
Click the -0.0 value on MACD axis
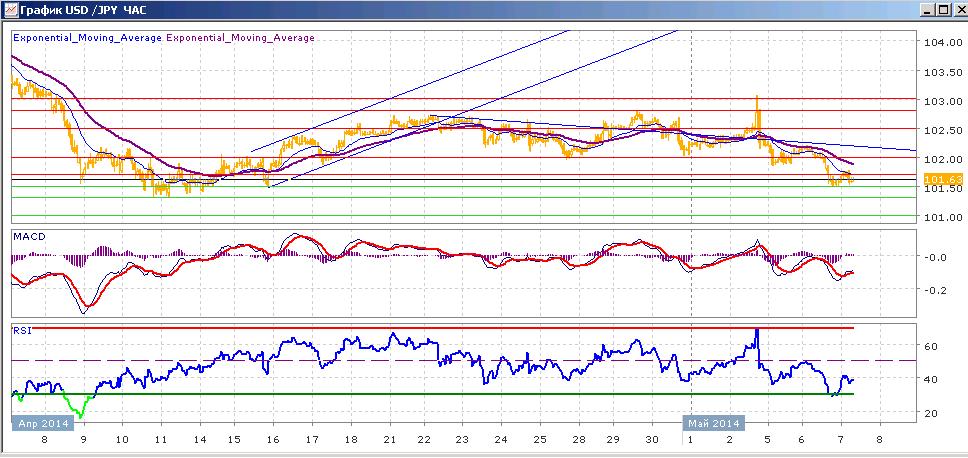(937, 257)
